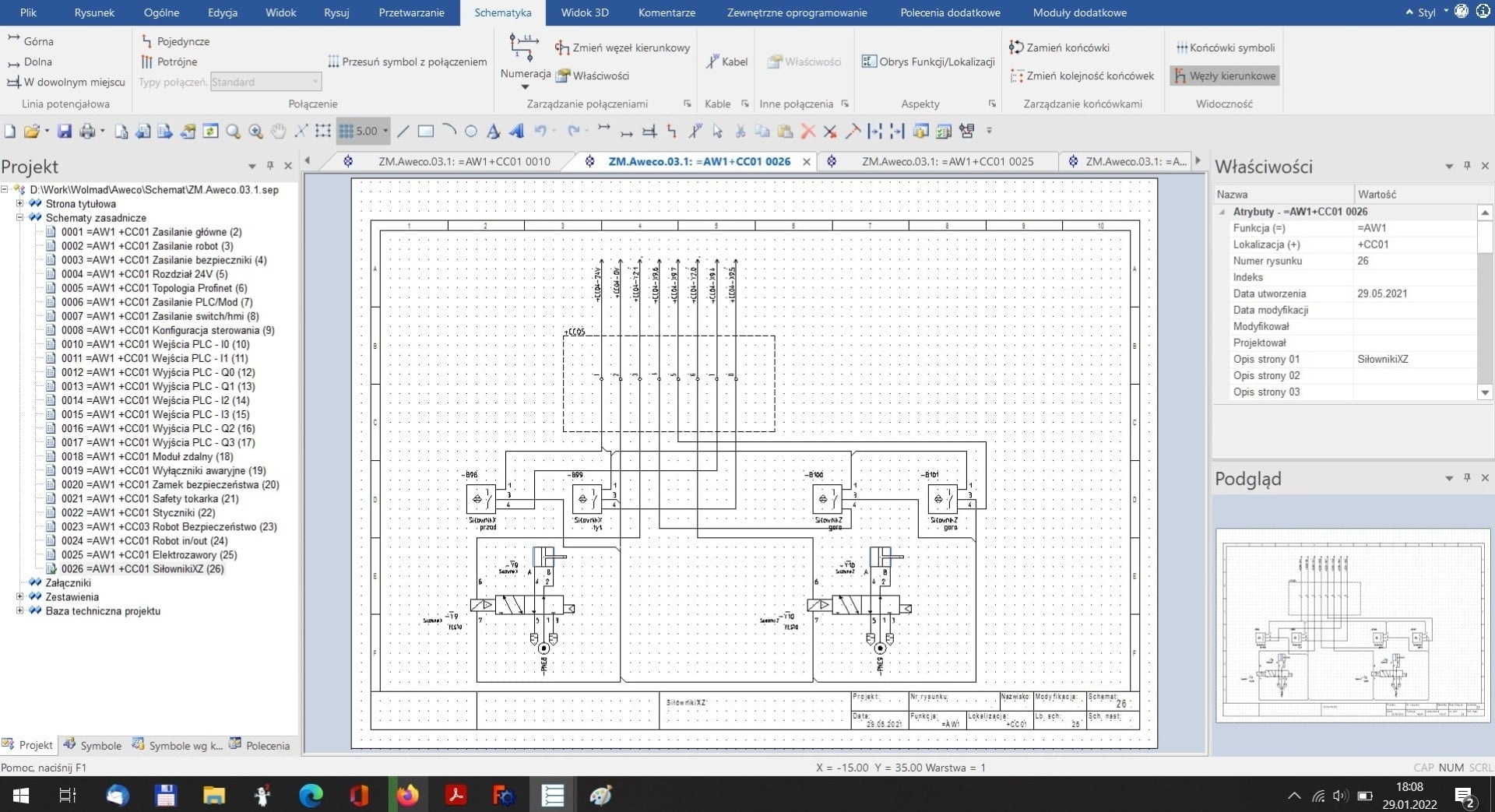The width and height of the screenshot is (1495, 812).
Task: Click Zmień węzeł kierunkowy
Action: pyautogui.click(x=622, y=47)
